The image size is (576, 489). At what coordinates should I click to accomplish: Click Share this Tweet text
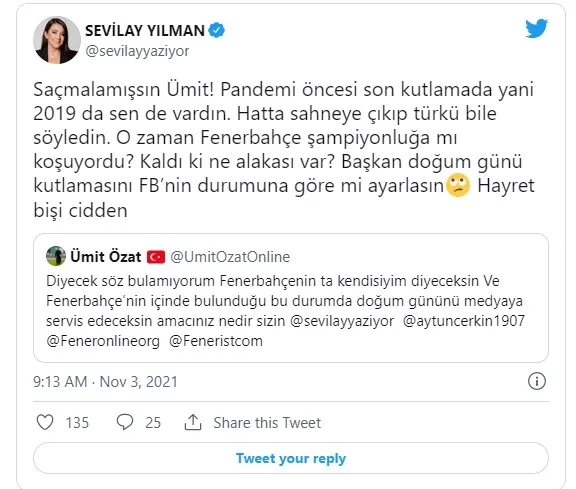click(267, 423)
